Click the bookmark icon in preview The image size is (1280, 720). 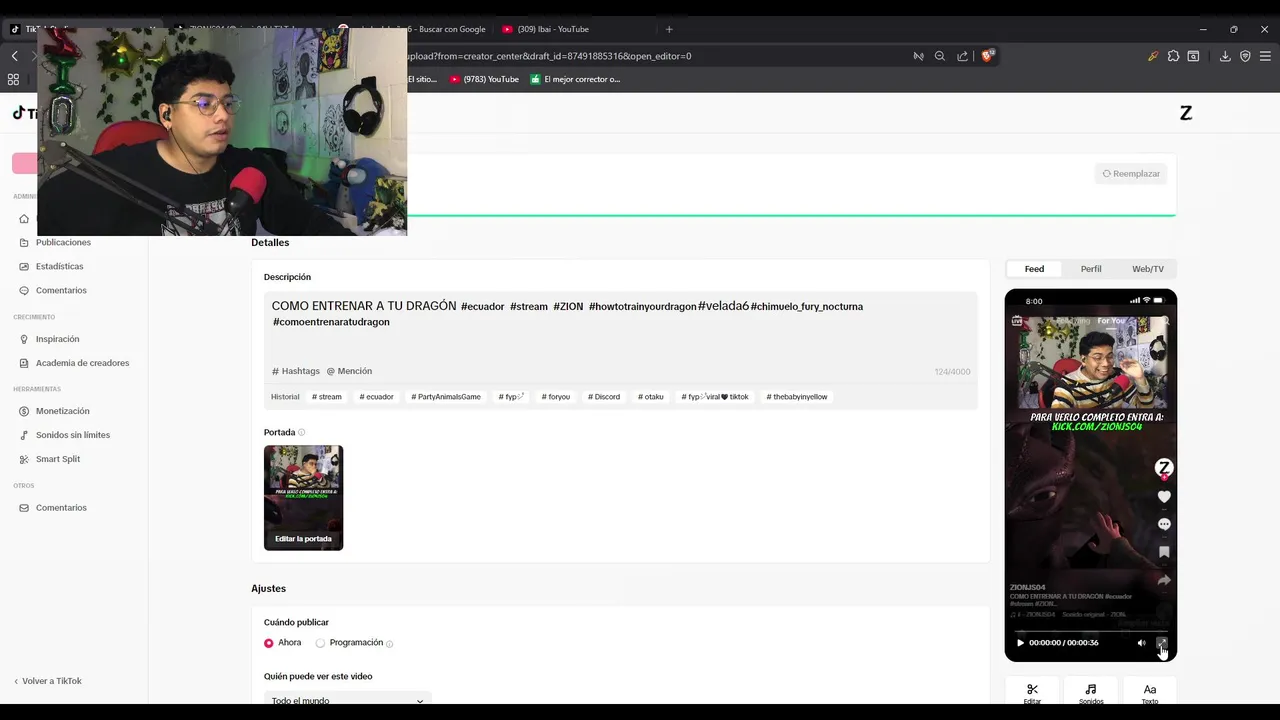1164,552
